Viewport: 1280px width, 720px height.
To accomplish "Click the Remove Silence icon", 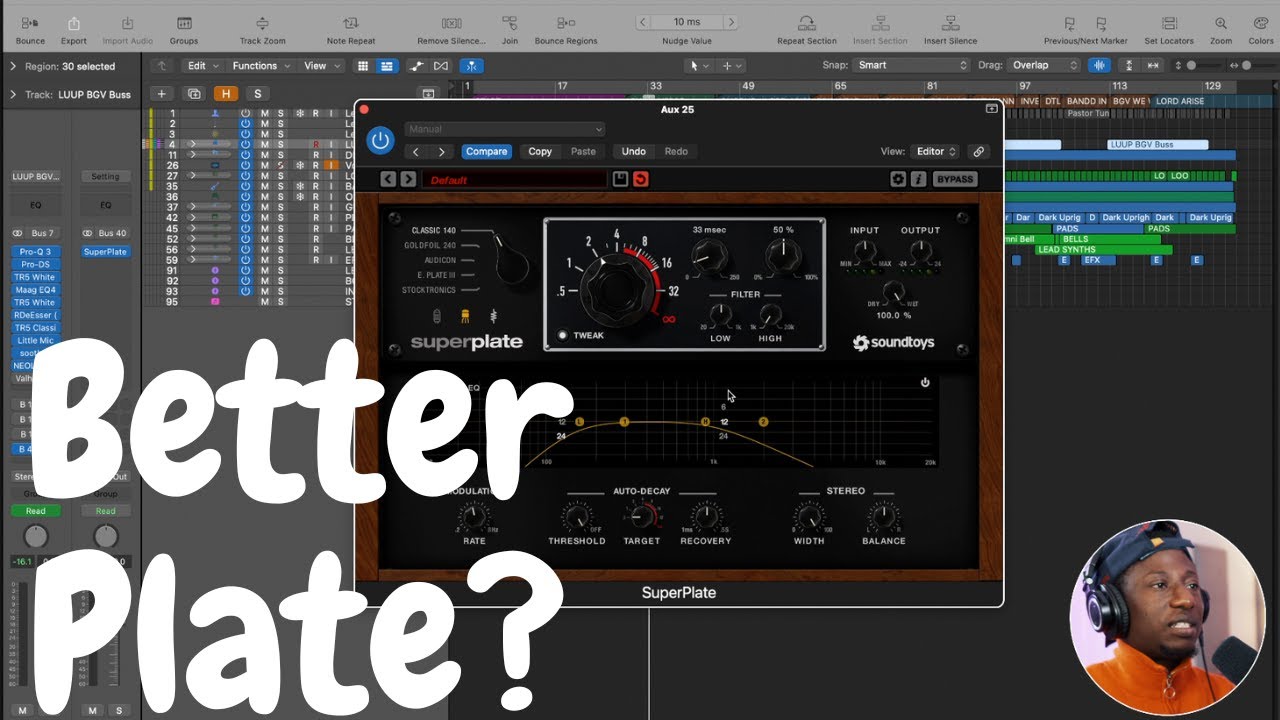I will (452, 23).
